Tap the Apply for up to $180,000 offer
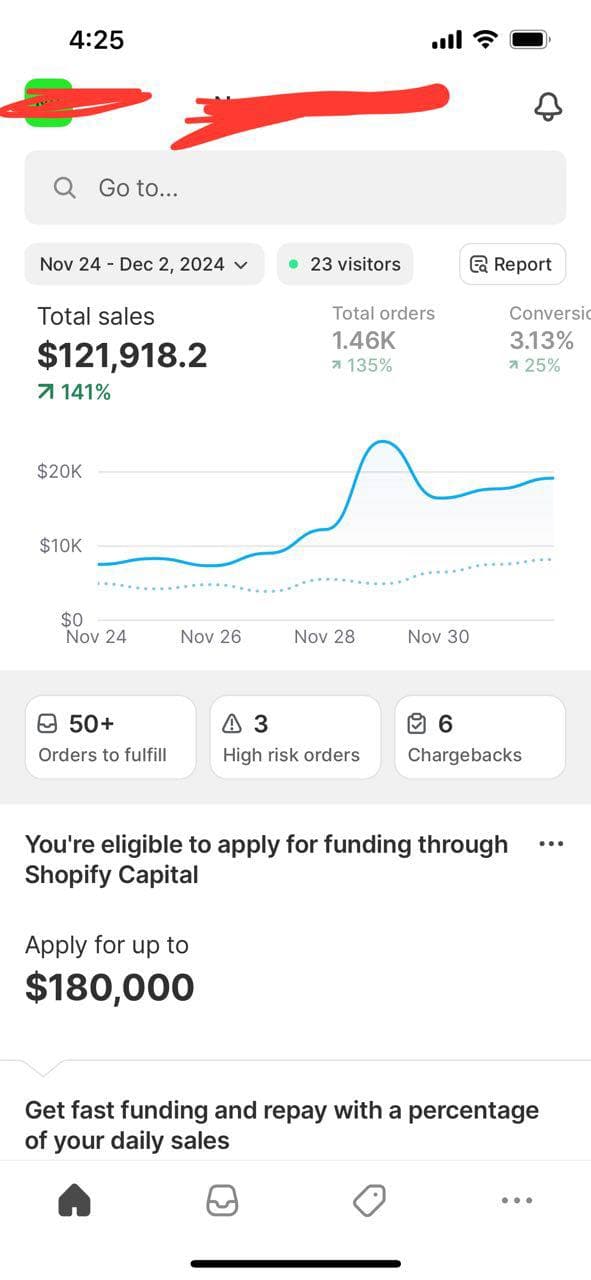The image size is (591, 1280). 110,968
